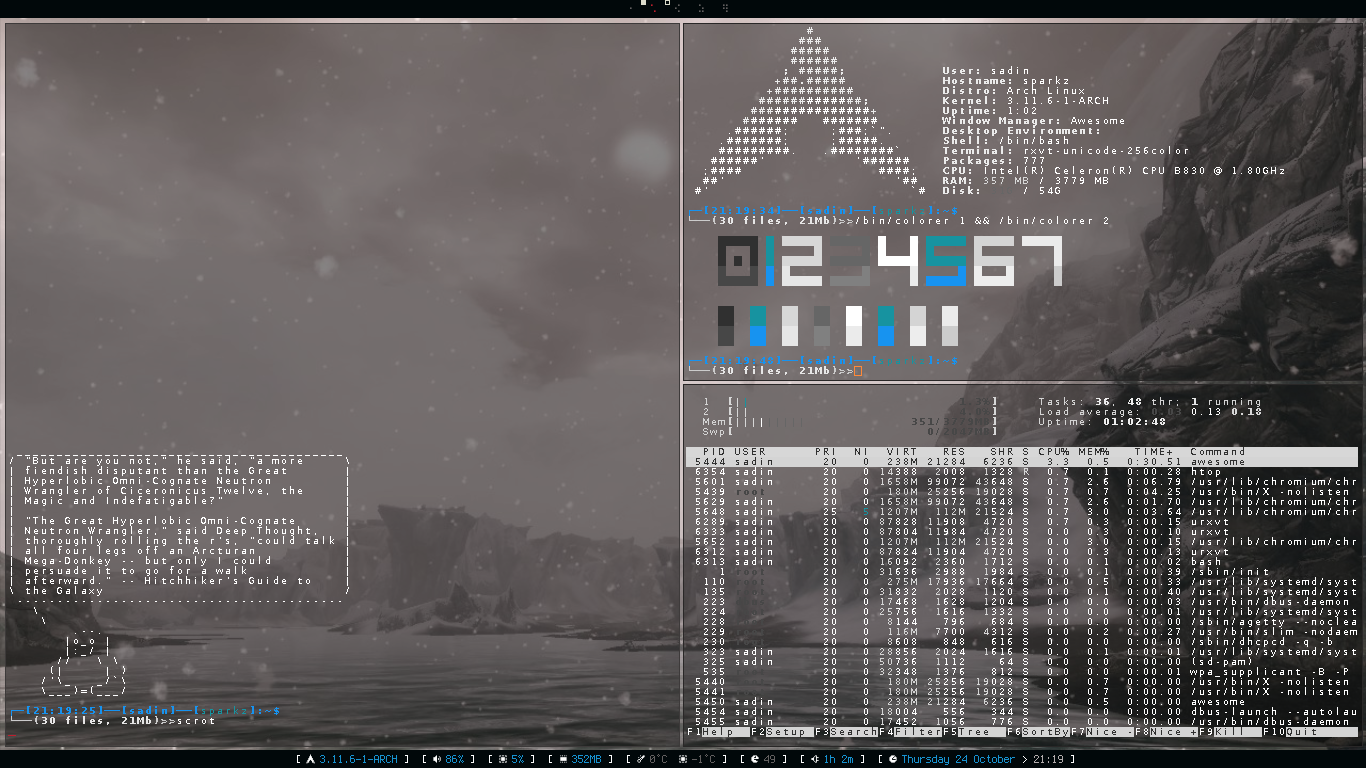Select process row /sbin/init
1366x768 pixels.
(x=1022, y=571)
